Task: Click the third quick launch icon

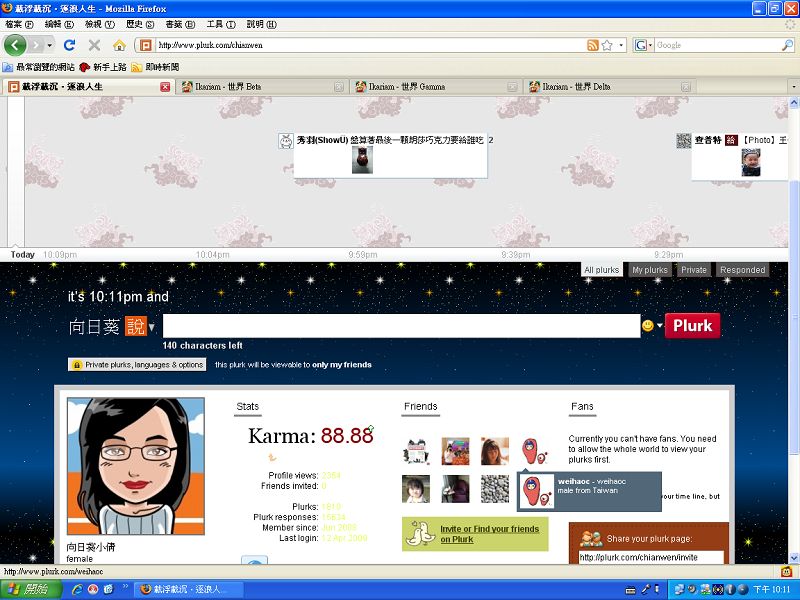Action: click(x=108, y=590)
